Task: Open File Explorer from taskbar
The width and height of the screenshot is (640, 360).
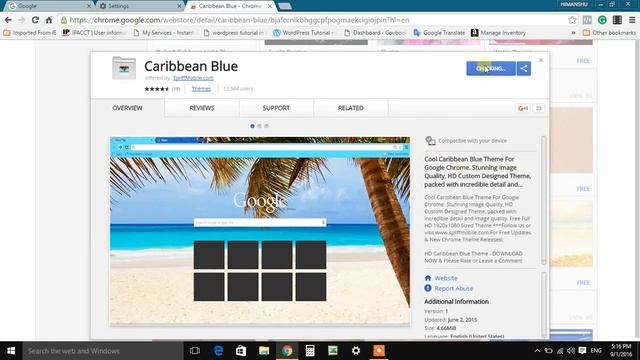Action: 264,351
